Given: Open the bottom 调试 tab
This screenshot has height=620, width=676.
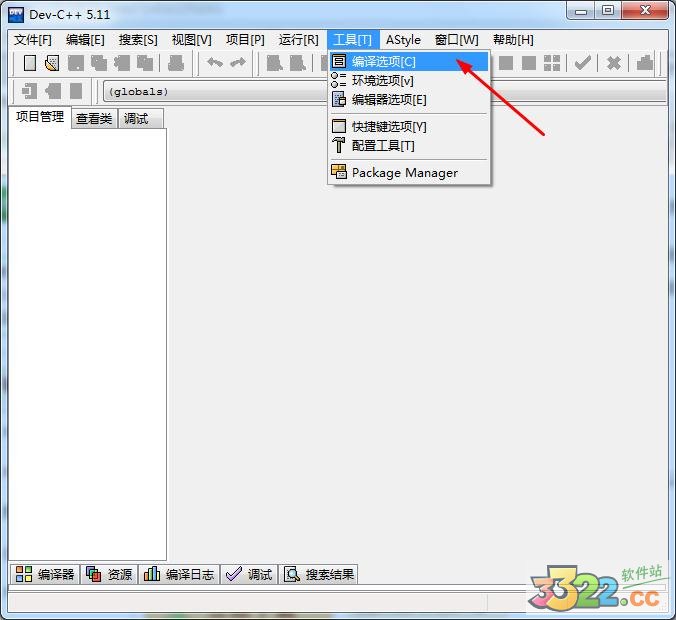Looking at the screenshot, I should (249, 574).
